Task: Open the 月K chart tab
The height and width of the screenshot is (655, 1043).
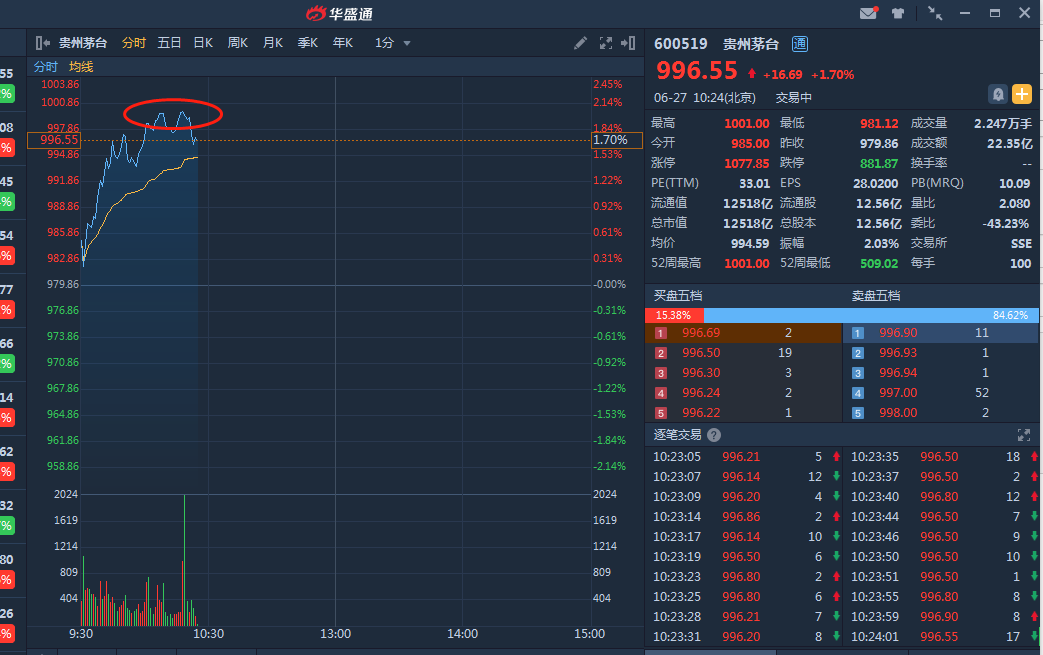Action: (x=273, y=43)
